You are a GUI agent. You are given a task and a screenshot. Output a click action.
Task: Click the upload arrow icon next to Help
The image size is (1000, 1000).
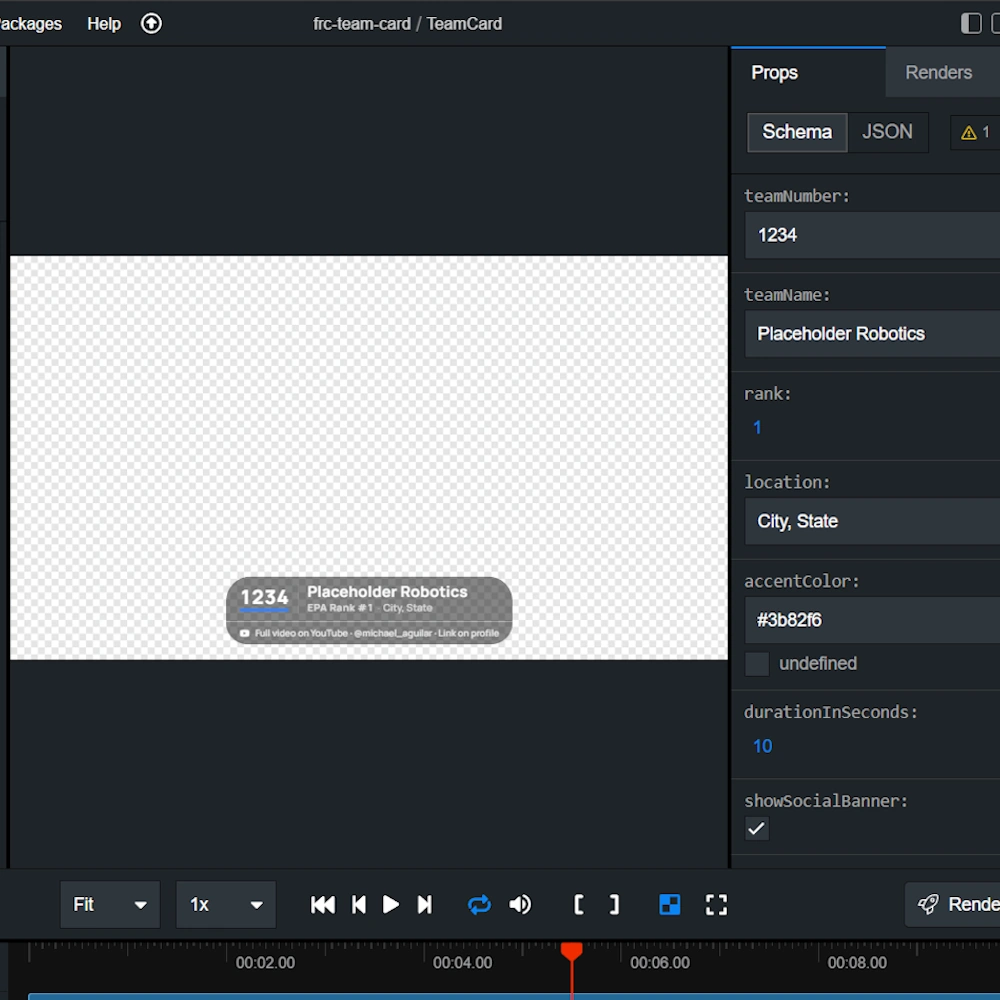tap(151, 24)
